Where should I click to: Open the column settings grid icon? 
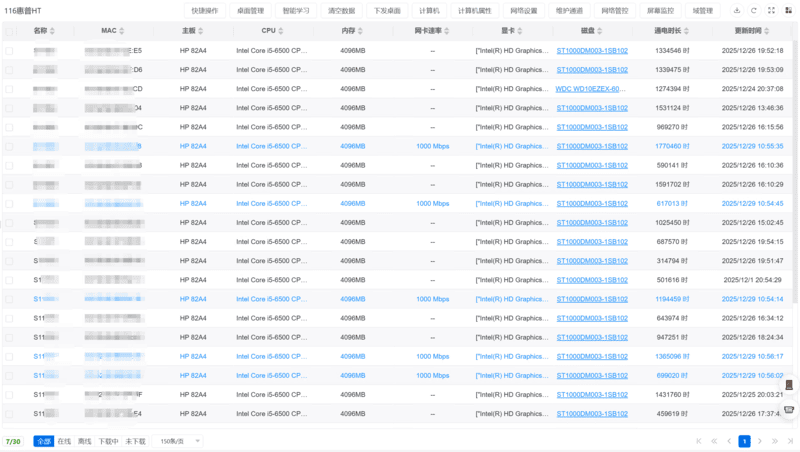click(x=787, y=10)
